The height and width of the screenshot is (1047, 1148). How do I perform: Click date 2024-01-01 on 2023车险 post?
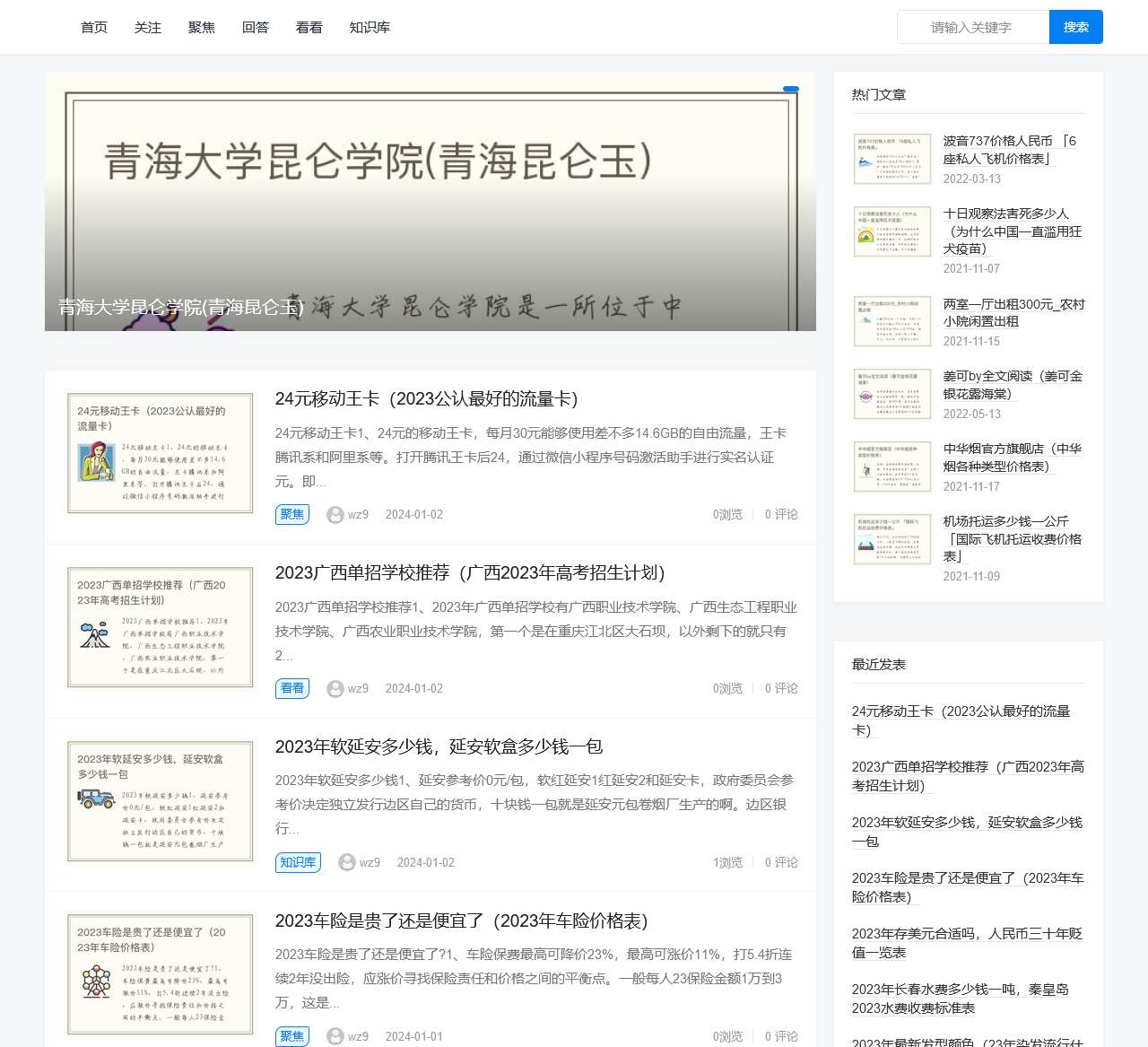coord(414,1036)
